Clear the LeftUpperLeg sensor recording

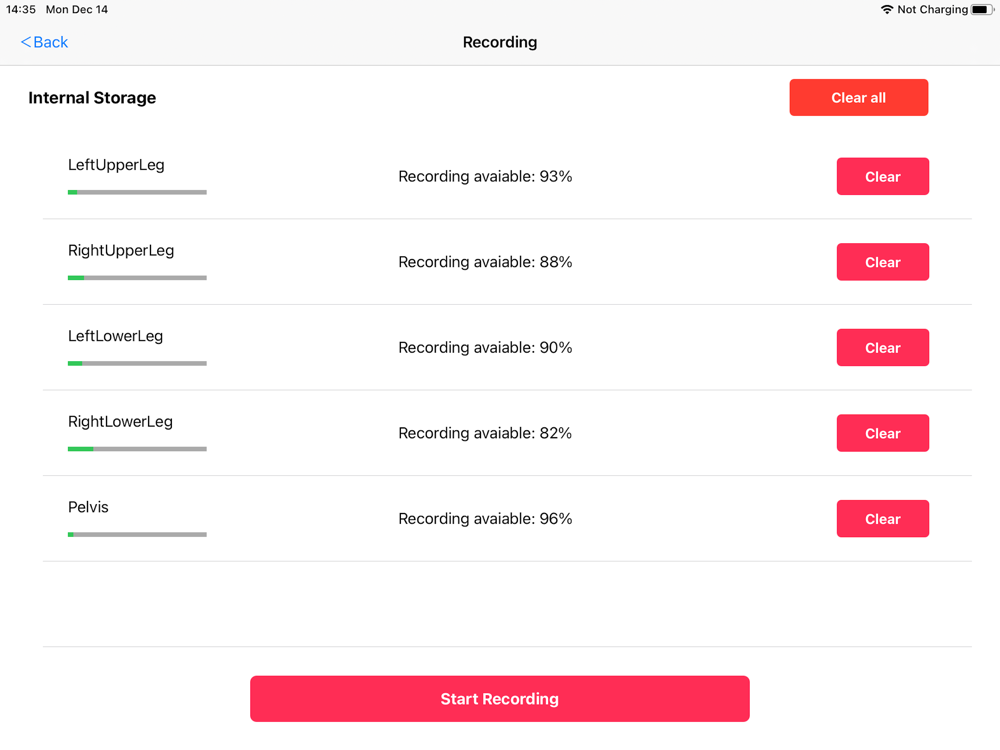point(882,177)
